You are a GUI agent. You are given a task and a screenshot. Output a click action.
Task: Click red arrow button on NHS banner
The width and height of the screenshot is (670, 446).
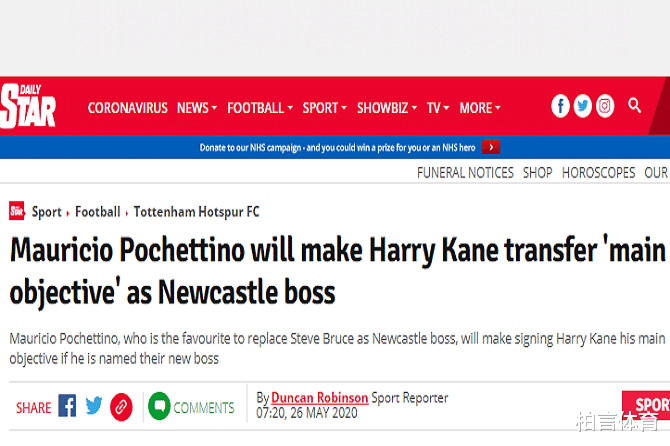coord(490,147)
